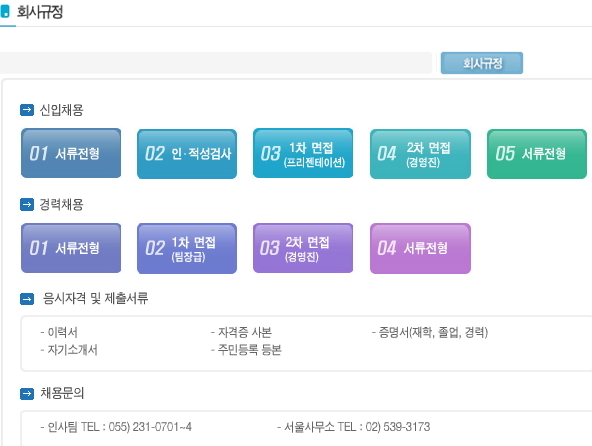Click the green 05 서류전형 box
The height and width of the screenshot is (446, 592).
[537, 154]
